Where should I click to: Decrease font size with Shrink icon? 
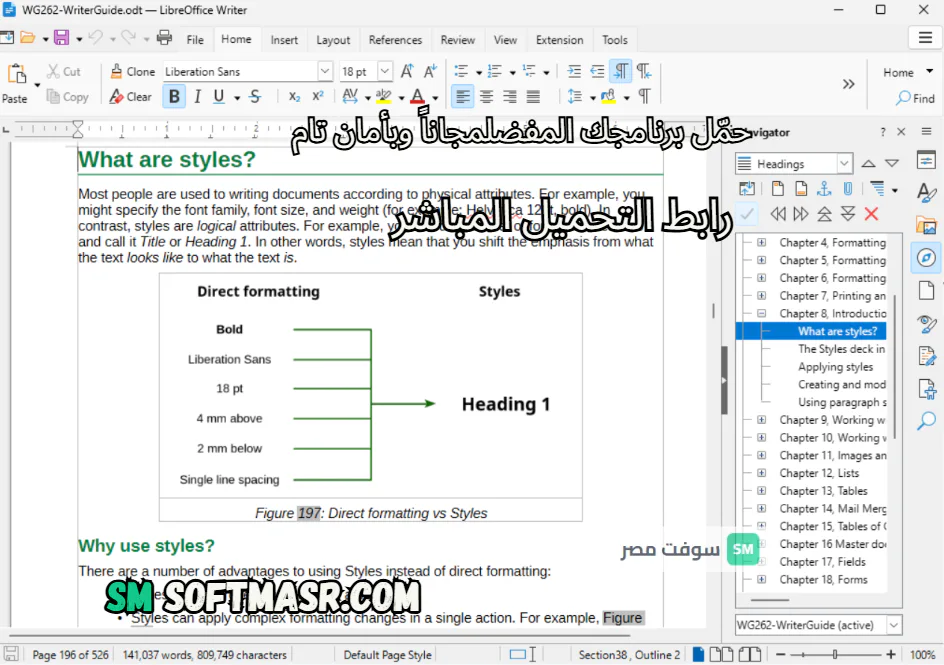(430, 71)
